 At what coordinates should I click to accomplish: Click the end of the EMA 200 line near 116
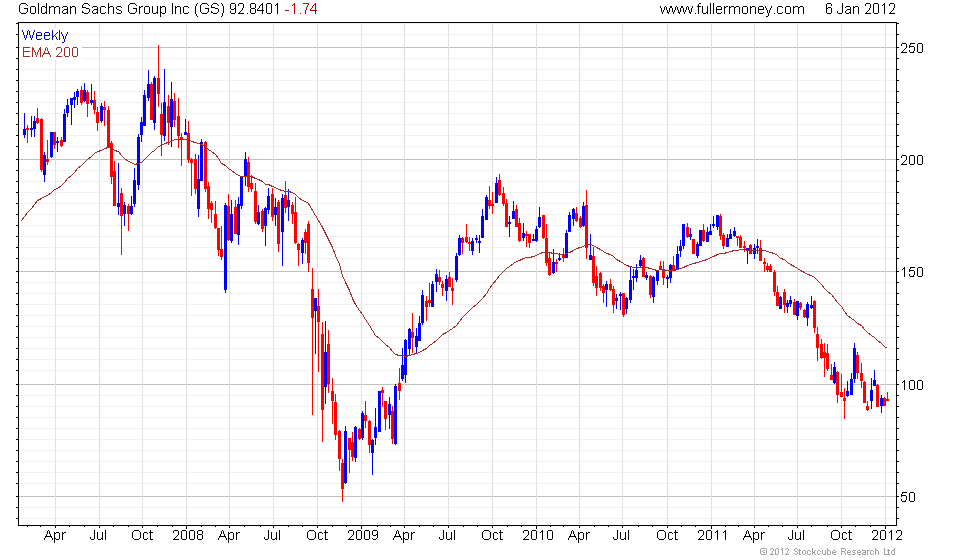[x=886, y=348]
